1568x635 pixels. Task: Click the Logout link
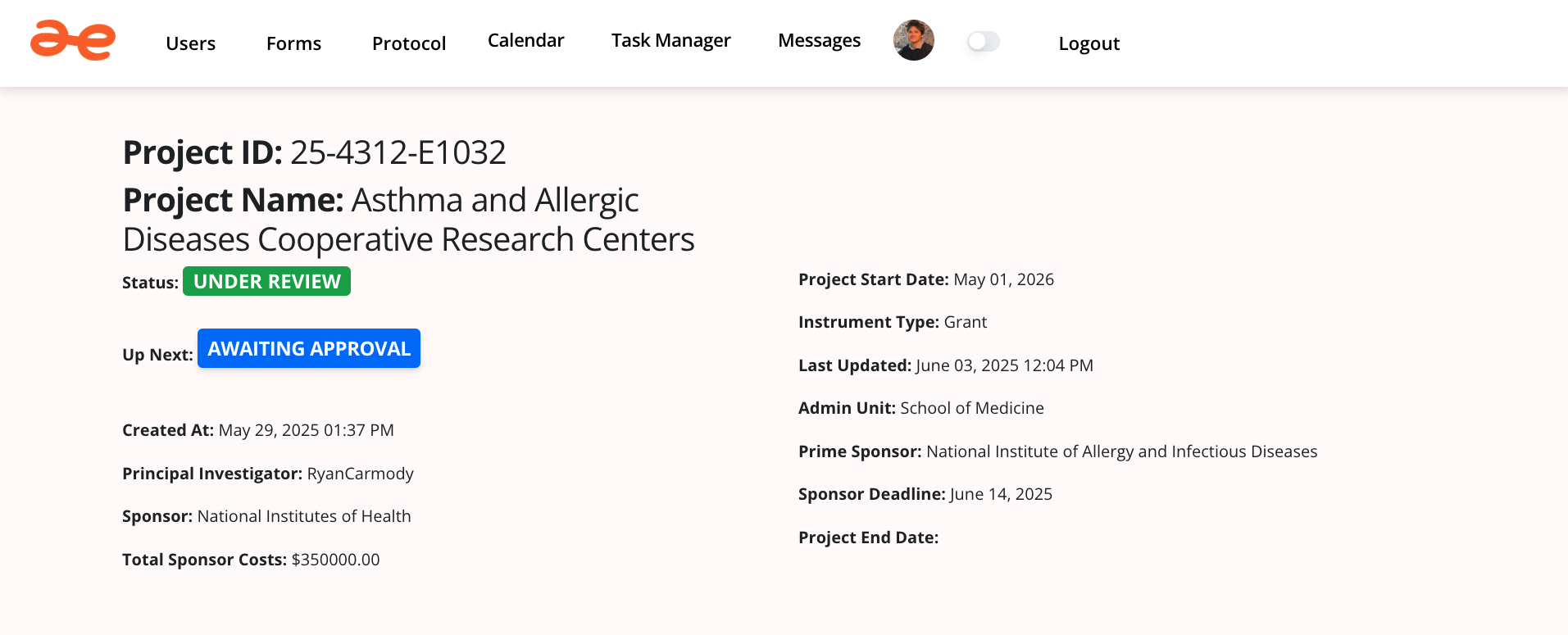click(x=1089, y=43)
